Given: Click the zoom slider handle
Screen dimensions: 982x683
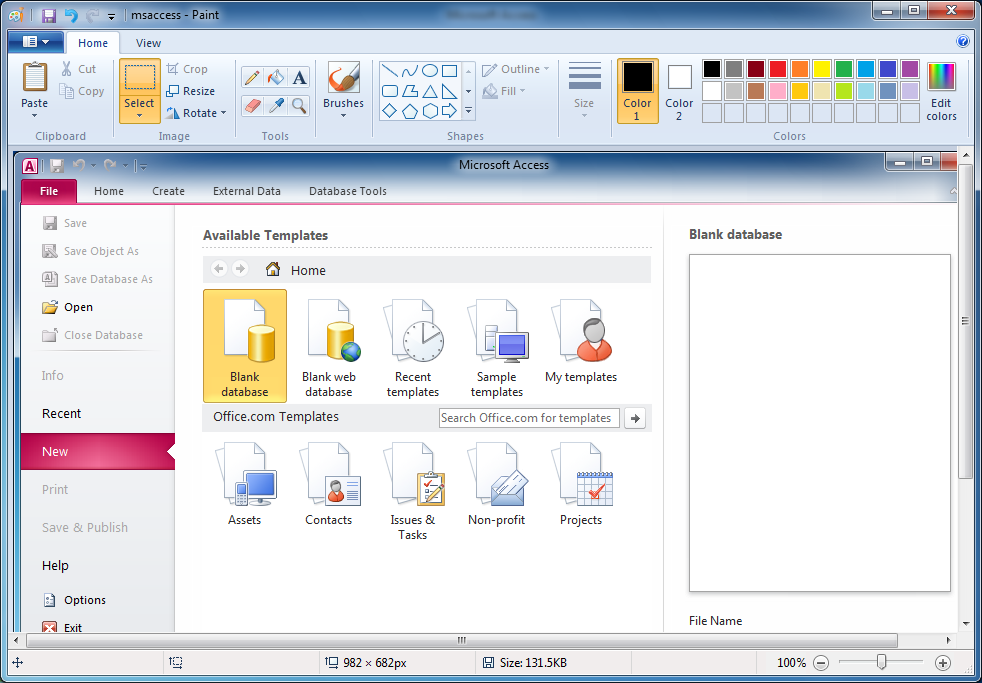Looking at the screenshot, I should [881, 662].
